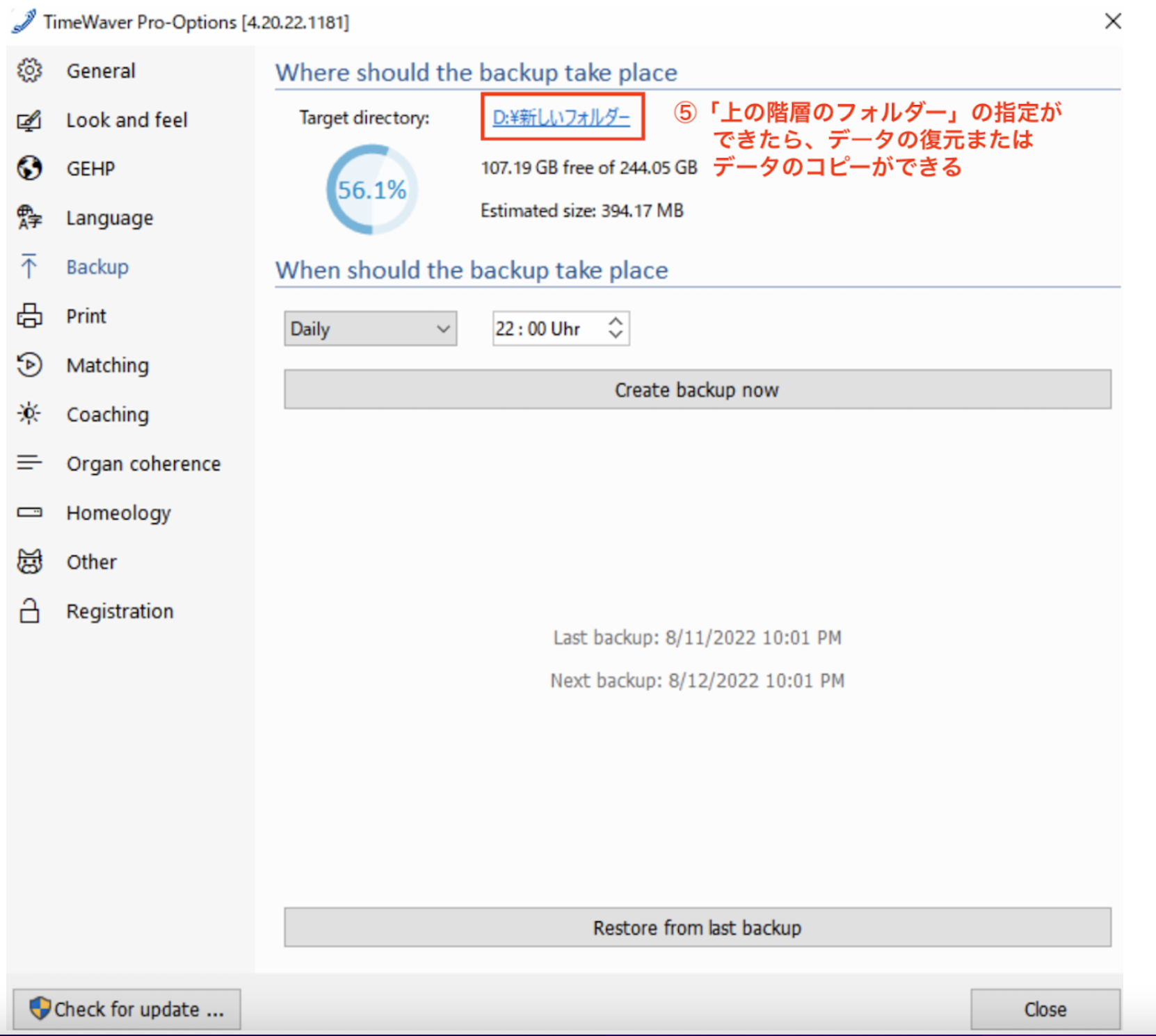Viewport: 1156px width, 1036px height.
Task: Click the Print printer icon
Action: pyautogui.click(x=29, y=316)
